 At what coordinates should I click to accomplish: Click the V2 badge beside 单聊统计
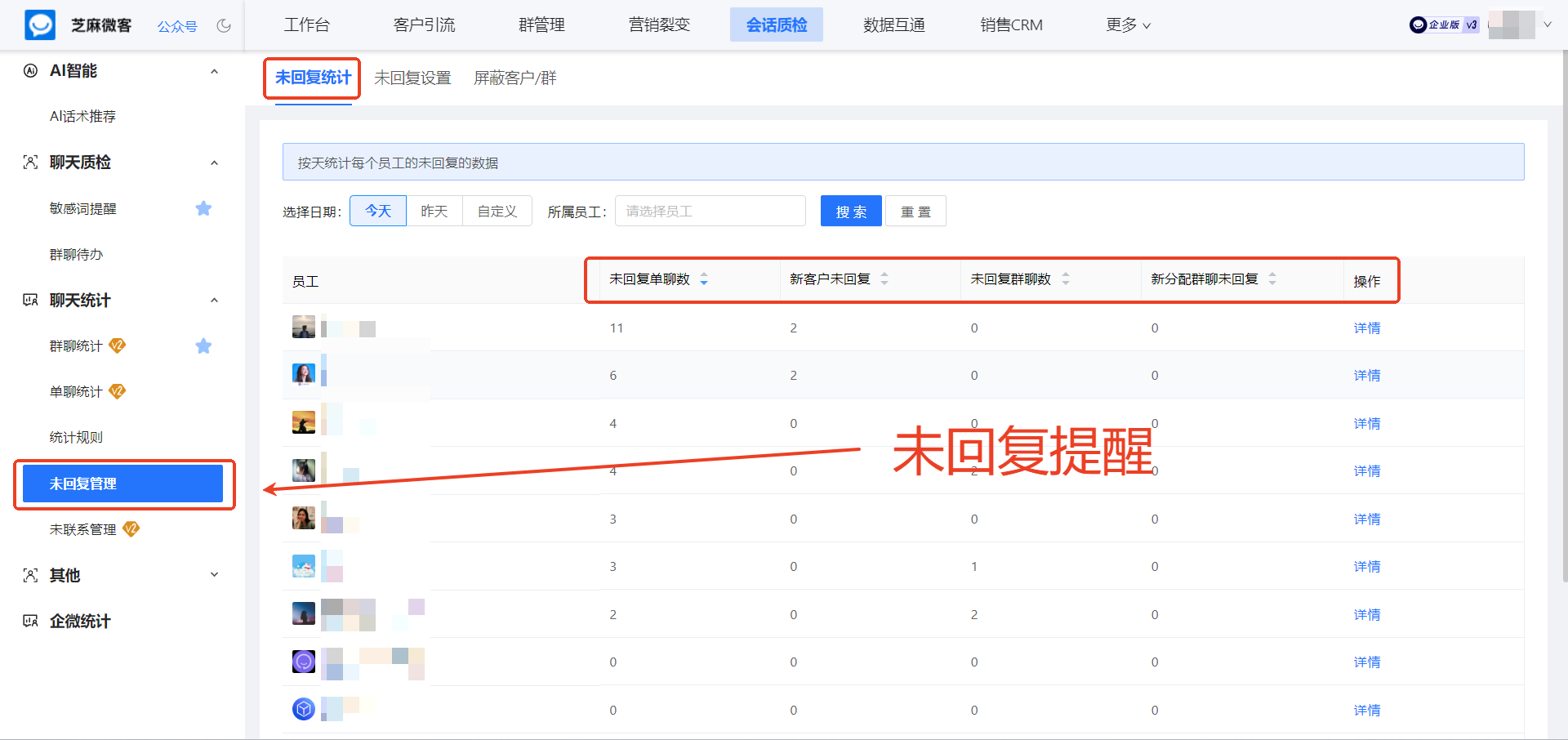tap(118, 391)
